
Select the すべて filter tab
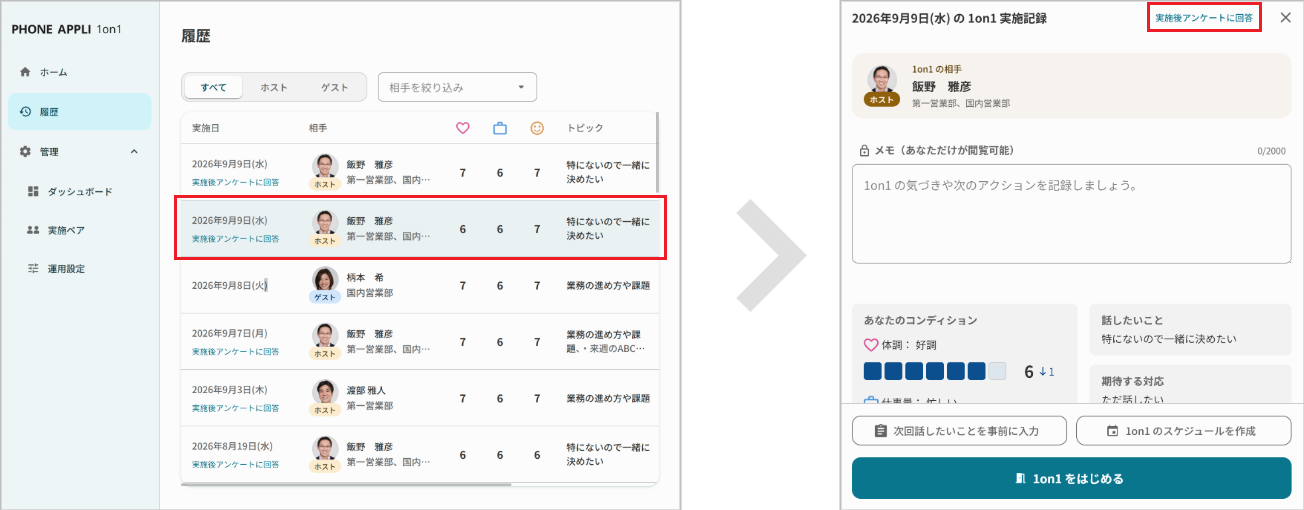click(213, 87)
